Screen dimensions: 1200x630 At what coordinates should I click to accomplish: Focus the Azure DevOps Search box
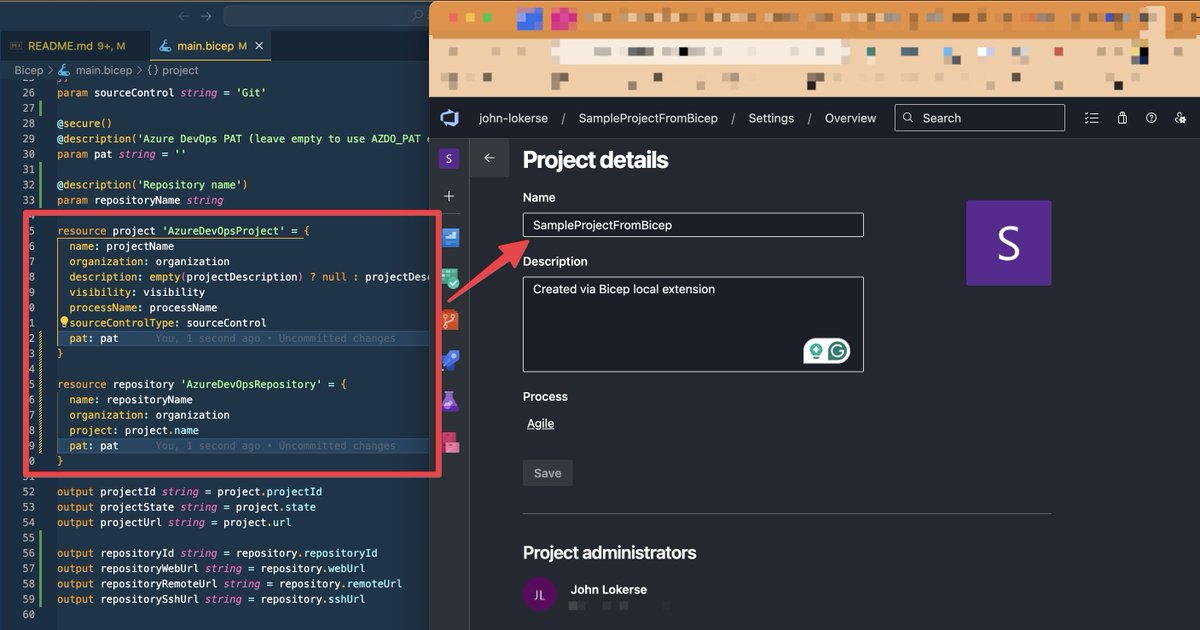pyautogui.click(x=980, y=118)
